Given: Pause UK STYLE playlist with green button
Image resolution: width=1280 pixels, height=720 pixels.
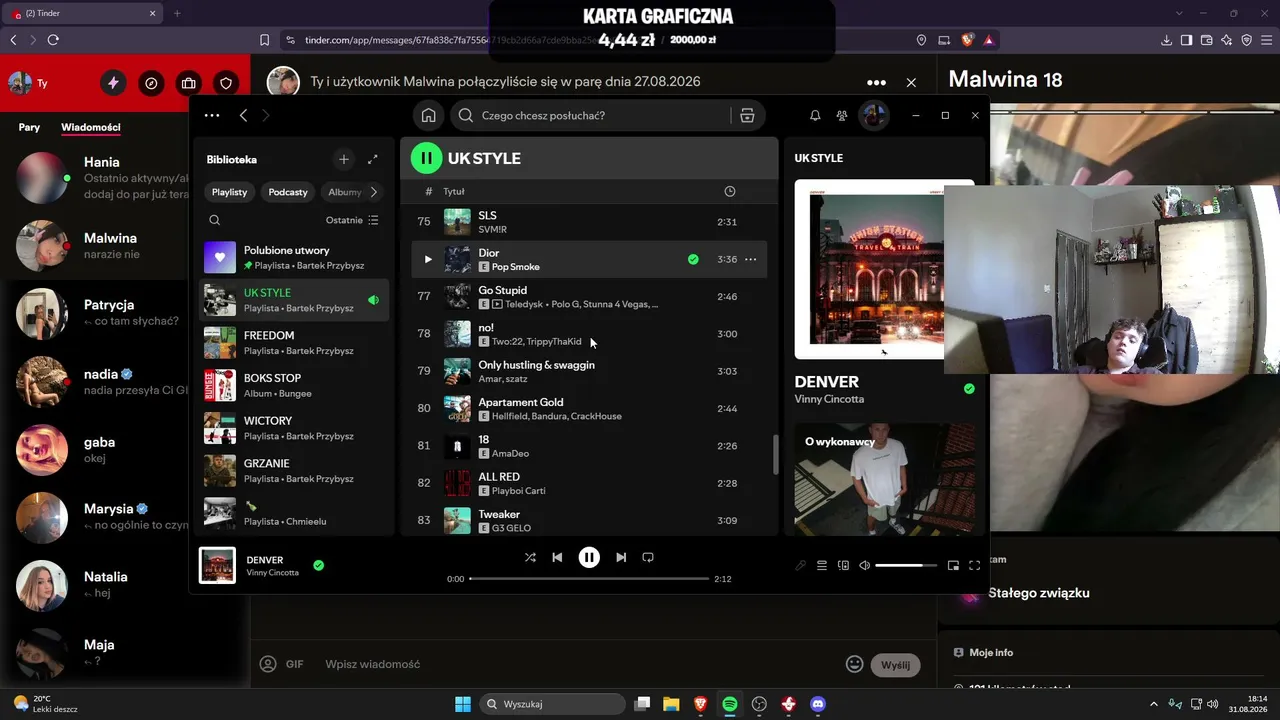Looking at the screenshot, I should [426, 158].
